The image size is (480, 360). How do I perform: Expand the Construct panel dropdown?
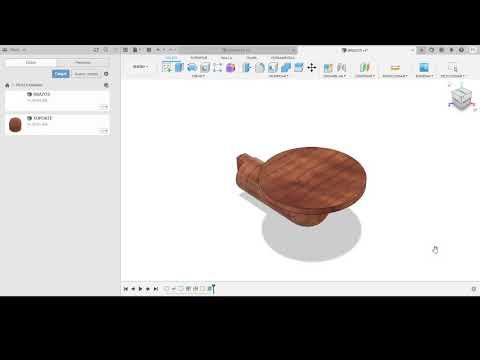(x=365, y=76)
